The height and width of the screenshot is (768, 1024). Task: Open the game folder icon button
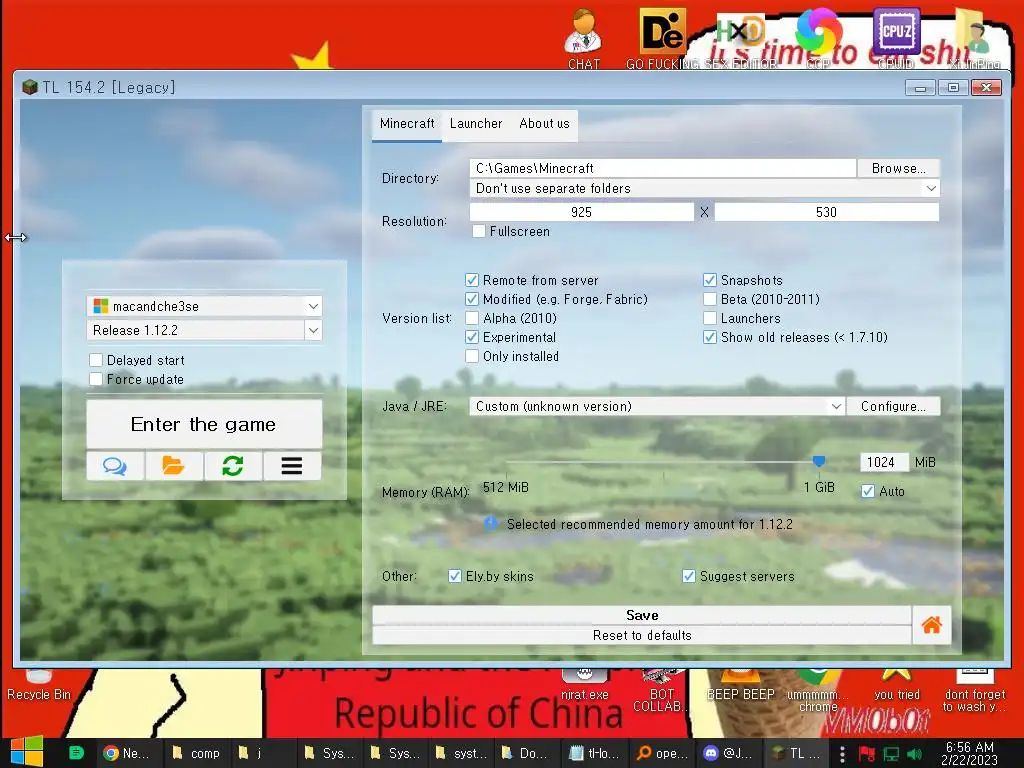(x=174, y=466)
